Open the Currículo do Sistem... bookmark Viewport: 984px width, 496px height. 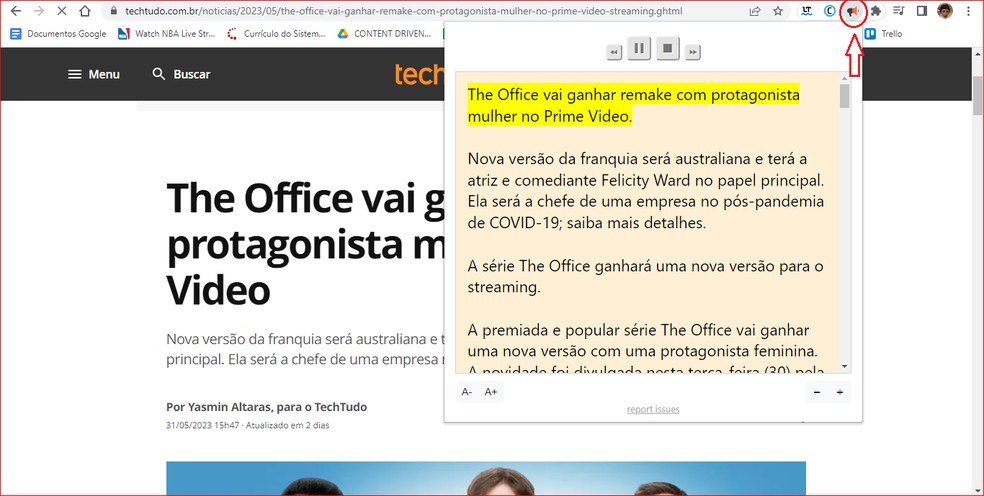tap(276, 34)
